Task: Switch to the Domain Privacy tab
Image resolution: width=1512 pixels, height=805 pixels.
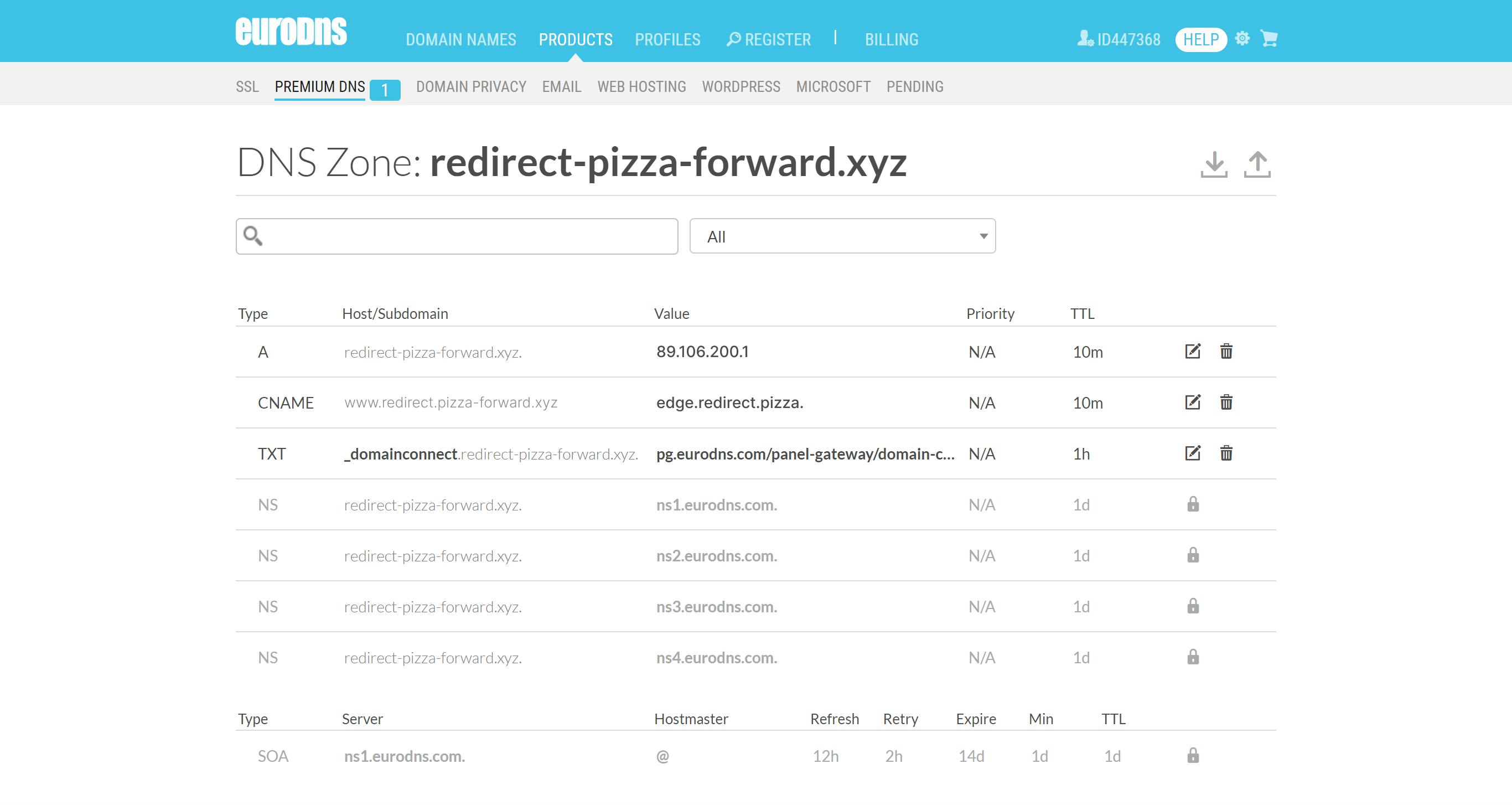Action: 471,87
